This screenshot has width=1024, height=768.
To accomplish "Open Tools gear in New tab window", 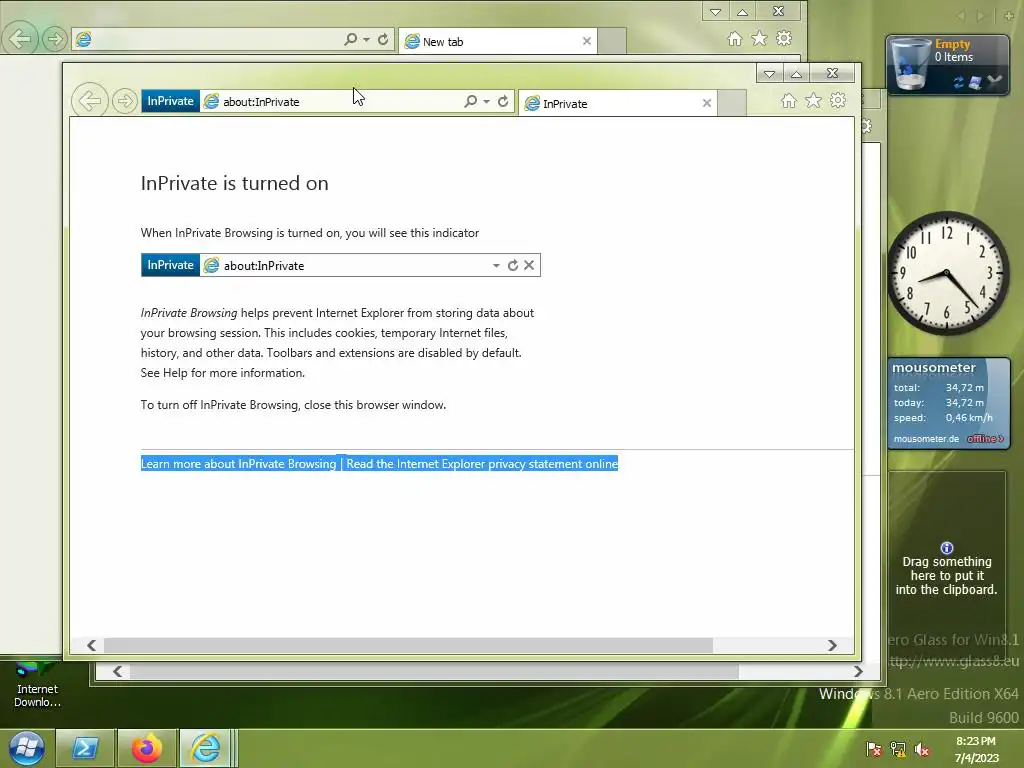I will point(784,39).
